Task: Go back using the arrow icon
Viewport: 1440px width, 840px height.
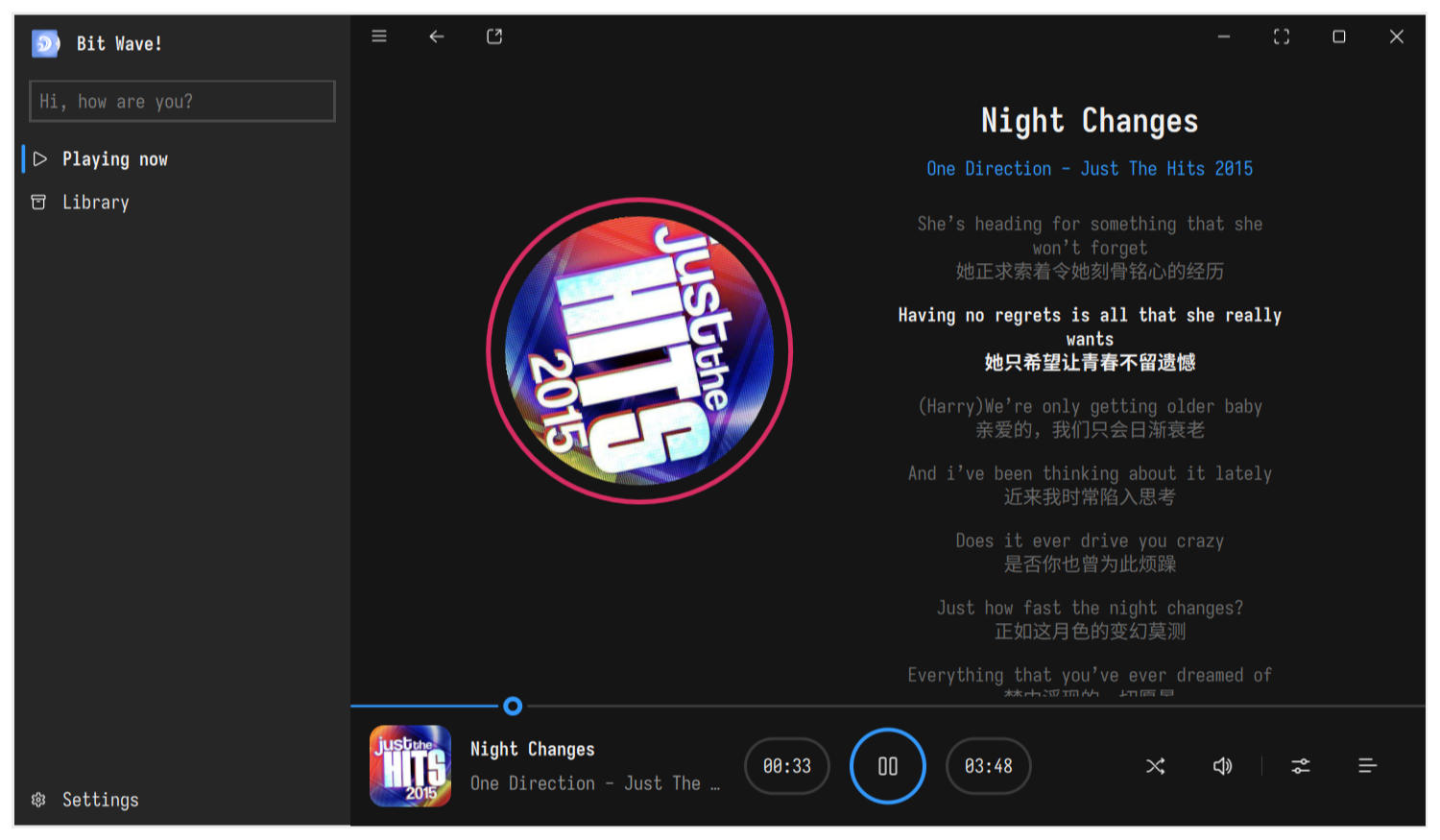Action: pyautogui.click(x=437, y=36)
